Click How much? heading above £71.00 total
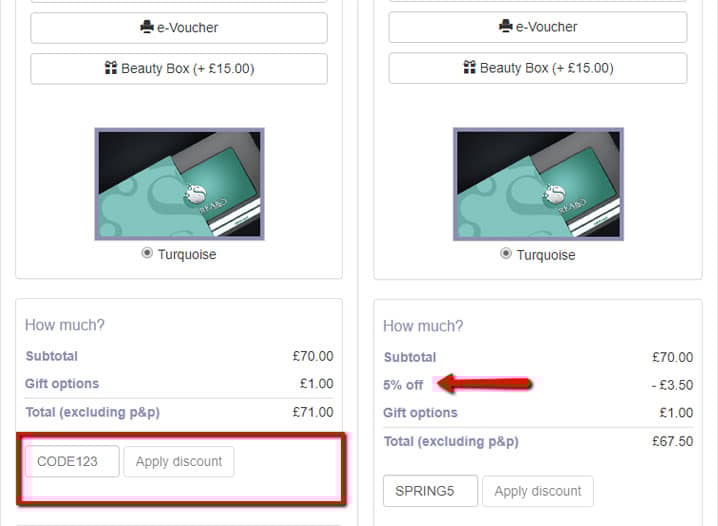Image resolution: width=718 pixels, height=526 pixels. click(x=65, y=325)
